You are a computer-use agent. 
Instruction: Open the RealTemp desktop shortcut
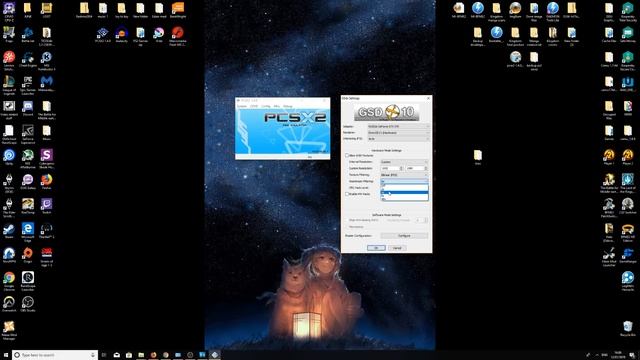click(x=28, y=207)
